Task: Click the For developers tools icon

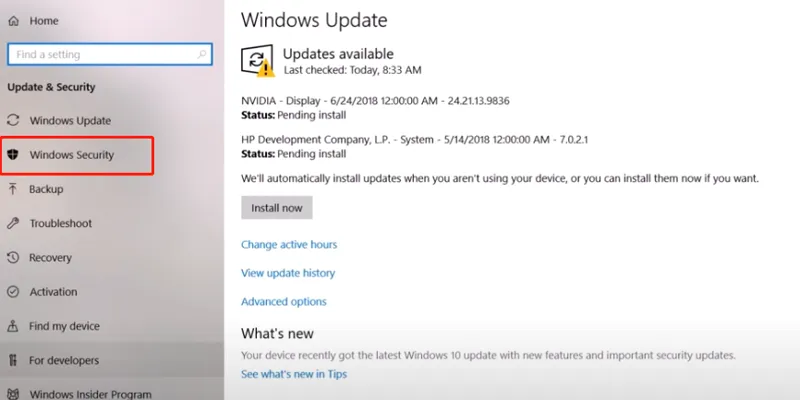Action: [13, 360]
